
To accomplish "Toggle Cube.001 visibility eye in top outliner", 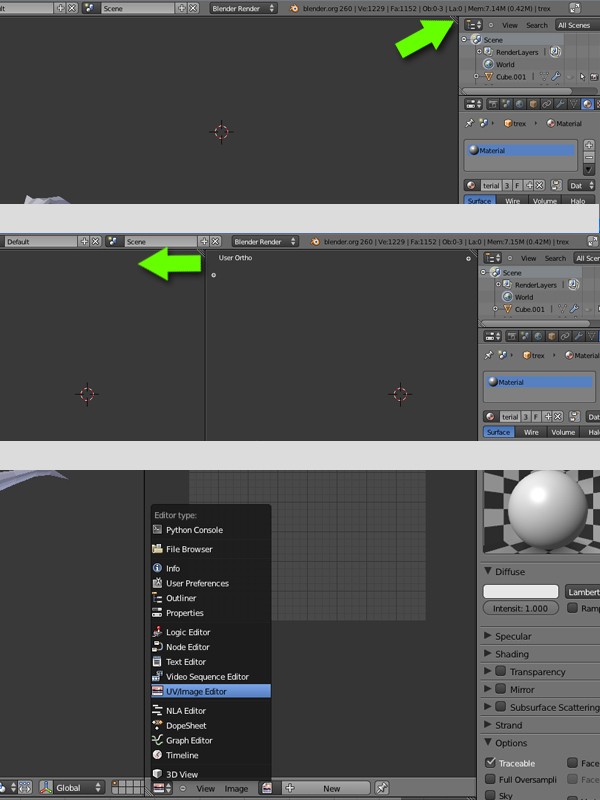I will 569,77.
